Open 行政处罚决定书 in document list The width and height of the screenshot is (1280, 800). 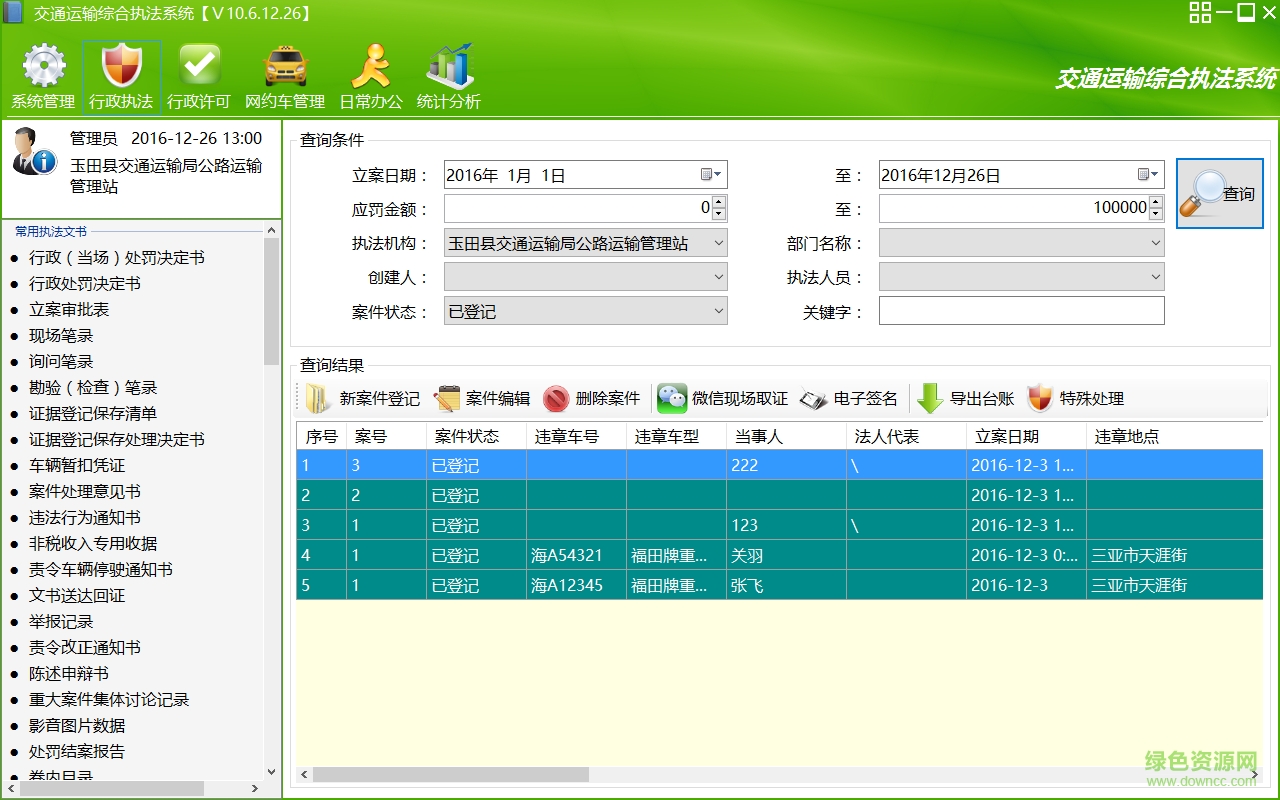(84, 284)
